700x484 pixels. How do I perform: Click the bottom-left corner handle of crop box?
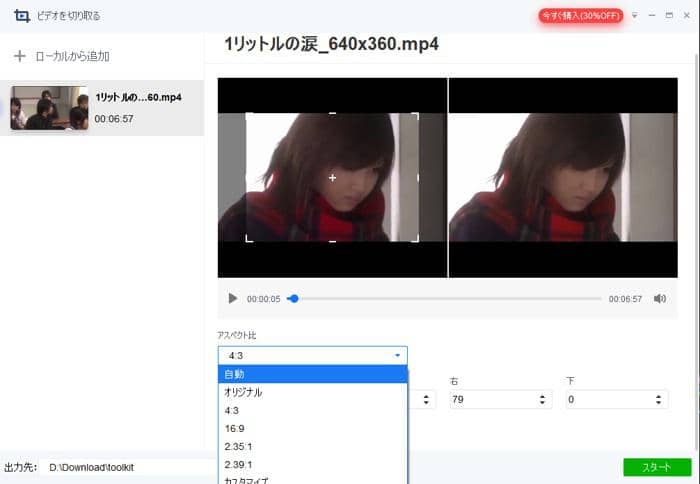[249, 239]
